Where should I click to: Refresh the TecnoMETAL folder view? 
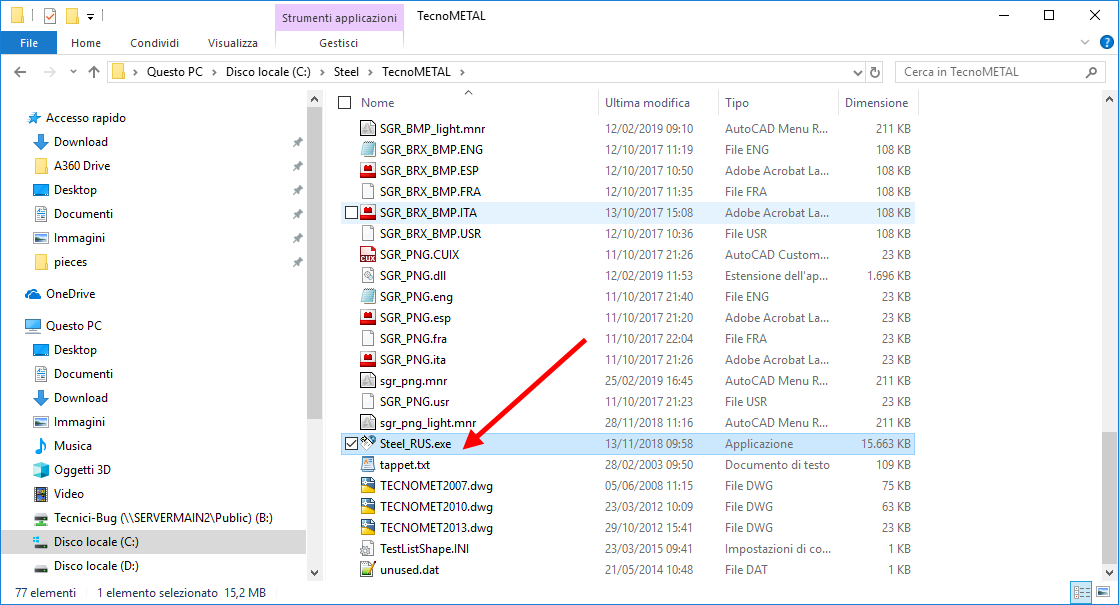click(x=875, y=72)
